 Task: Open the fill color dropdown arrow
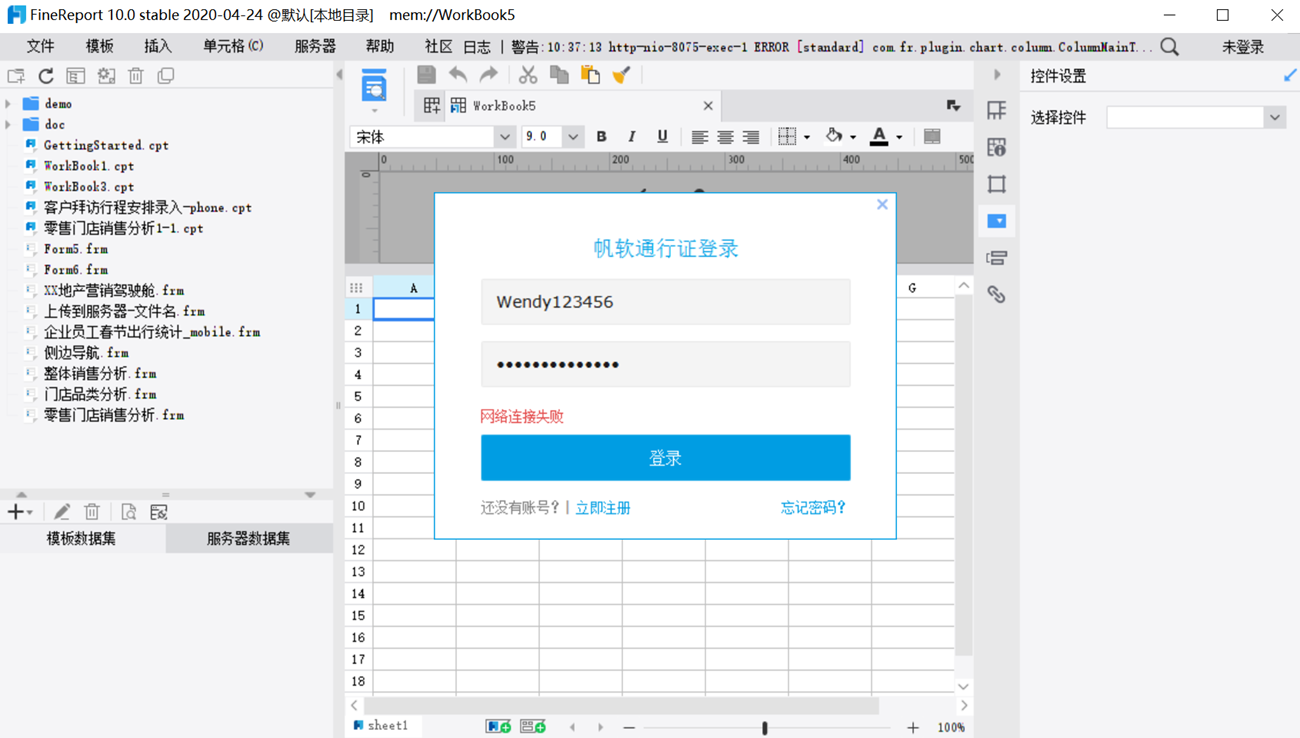[853, 137]
